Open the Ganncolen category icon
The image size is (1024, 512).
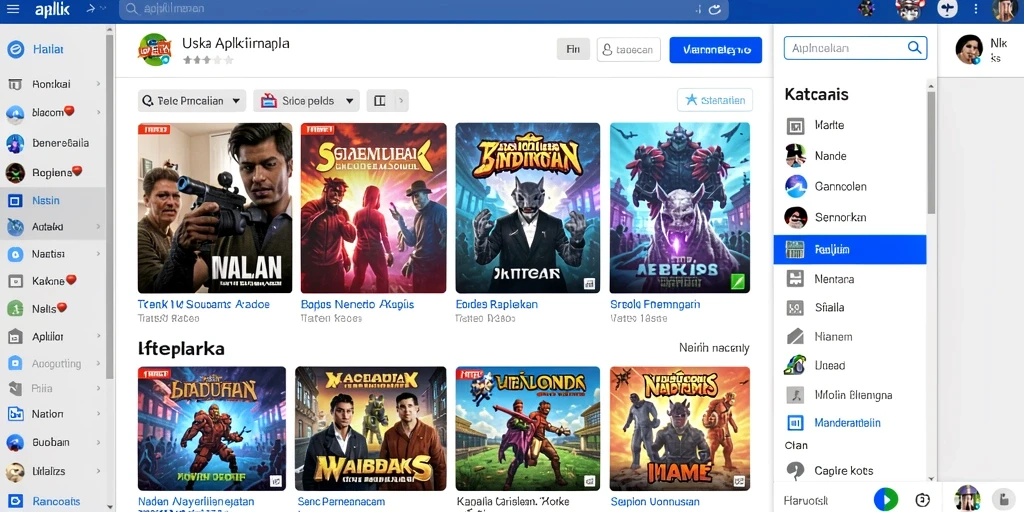click(x=795, y=186)
